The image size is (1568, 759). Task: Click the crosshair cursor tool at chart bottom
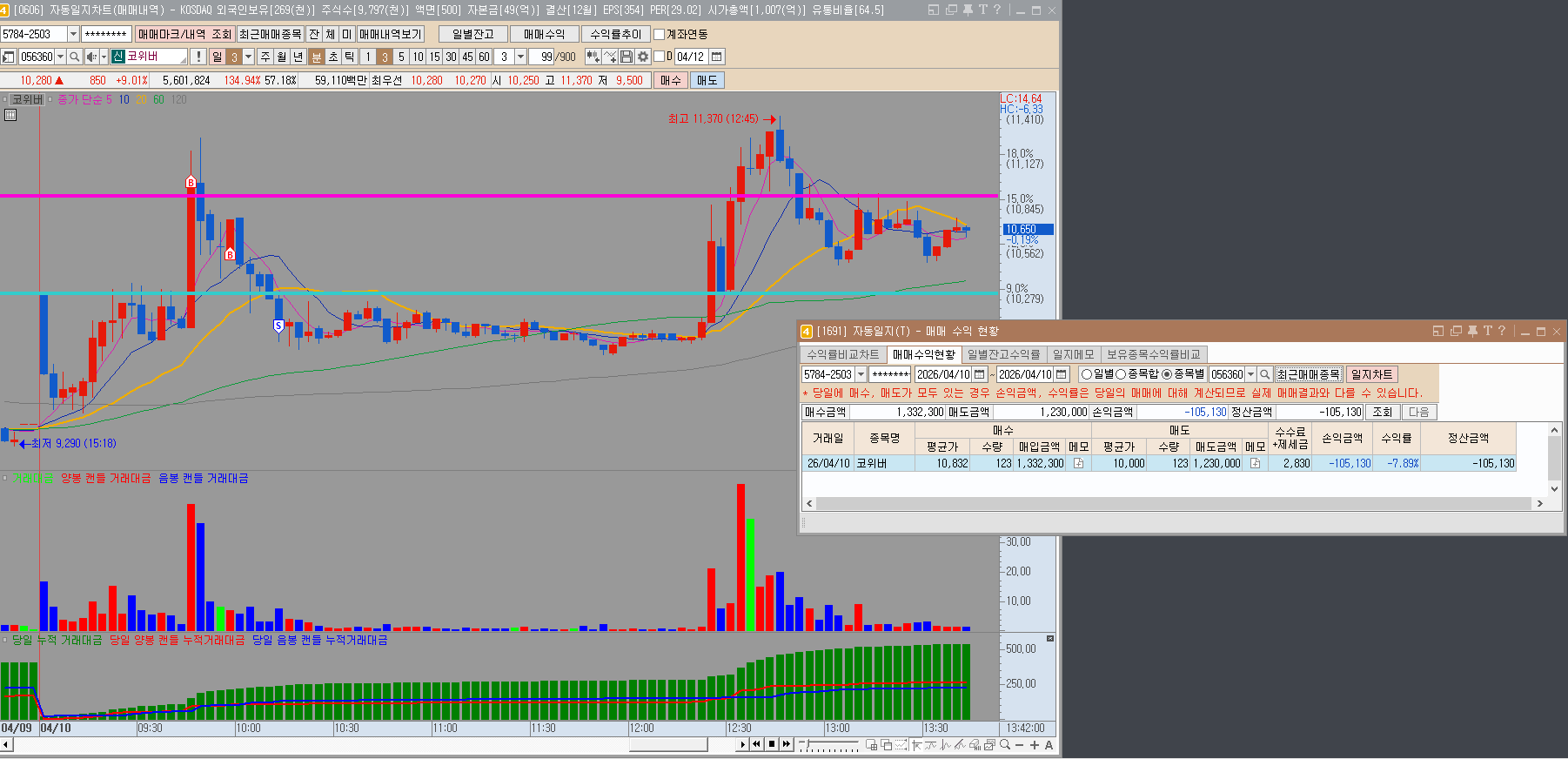915,745
